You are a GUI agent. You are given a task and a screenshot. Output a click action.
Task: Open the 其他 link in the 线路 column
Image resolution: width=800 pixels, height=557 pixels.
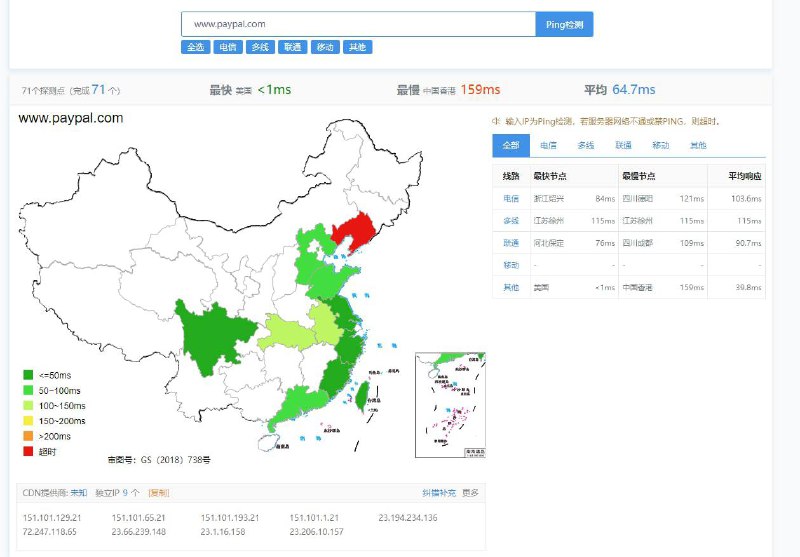[x=511, y=287]
